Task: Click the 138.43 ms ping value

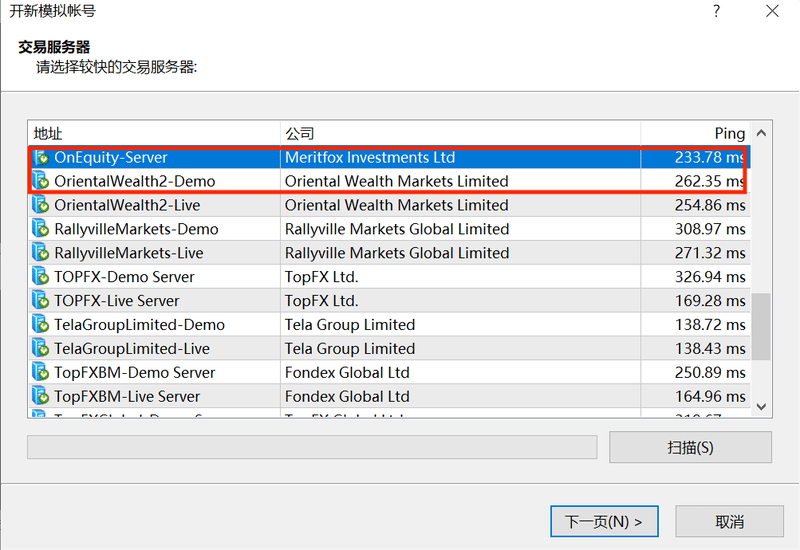Action: [x=710, y=348]
